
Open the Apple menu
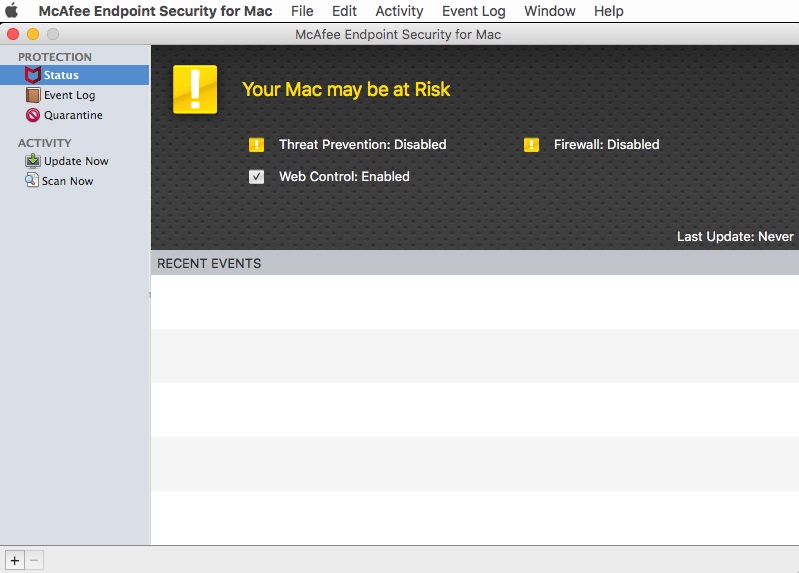tap(12, 11)
